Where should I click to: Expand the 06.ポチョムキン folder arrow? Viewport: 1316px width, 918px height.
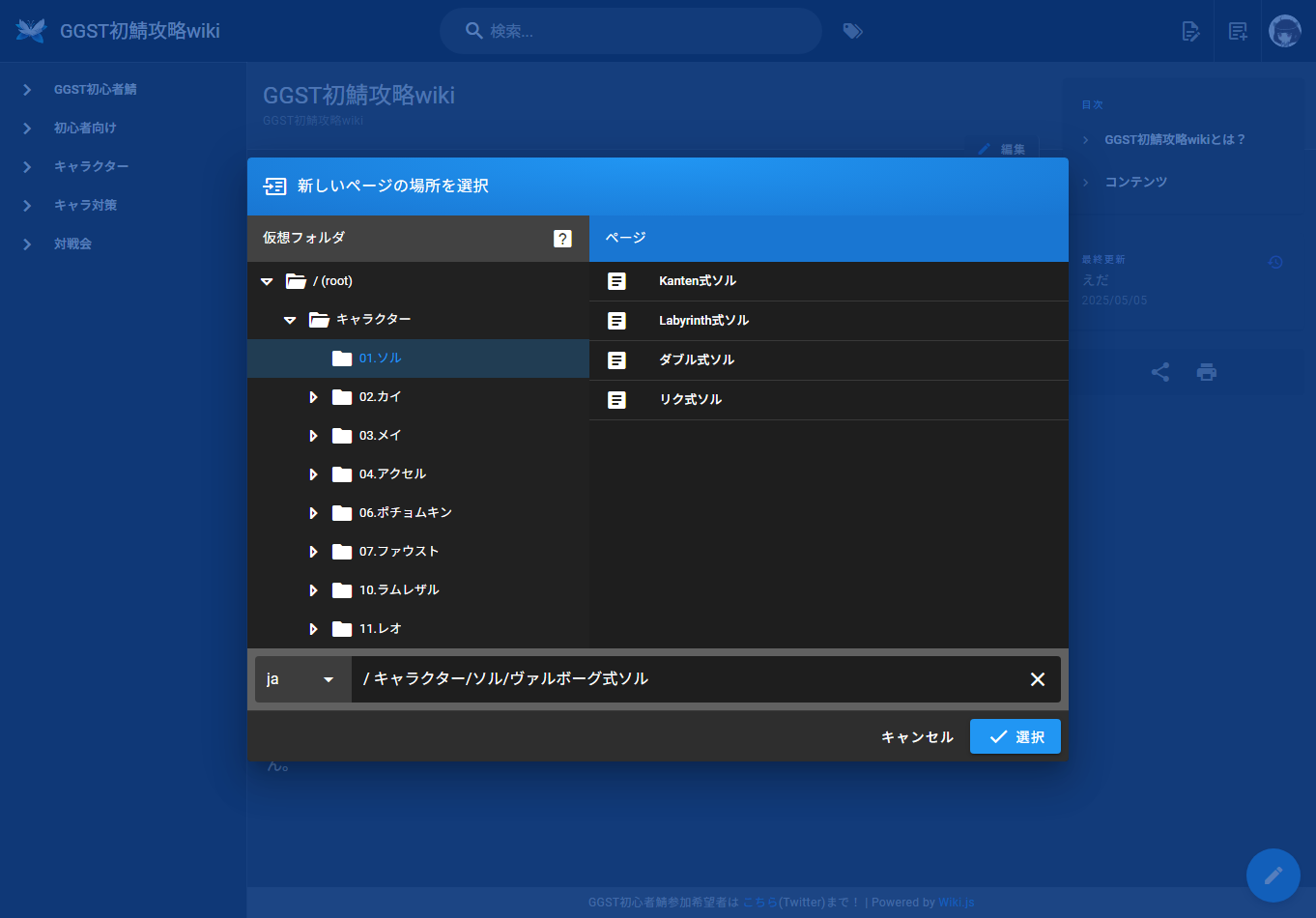313,513
